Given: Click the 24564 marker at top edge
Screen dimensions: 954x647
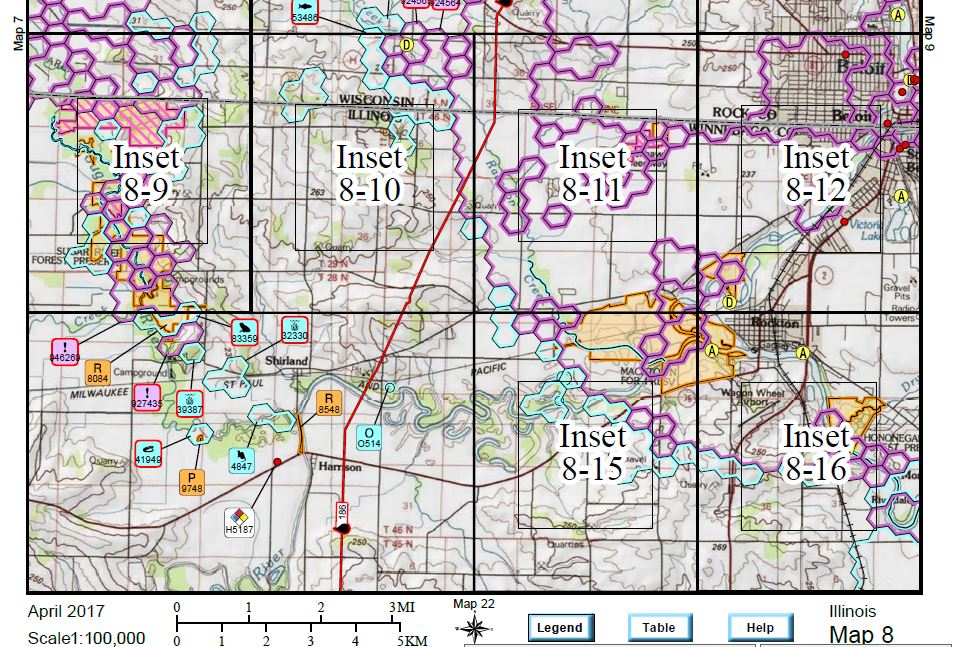Looking at the screenshot, I should click(x=445, y=4).
